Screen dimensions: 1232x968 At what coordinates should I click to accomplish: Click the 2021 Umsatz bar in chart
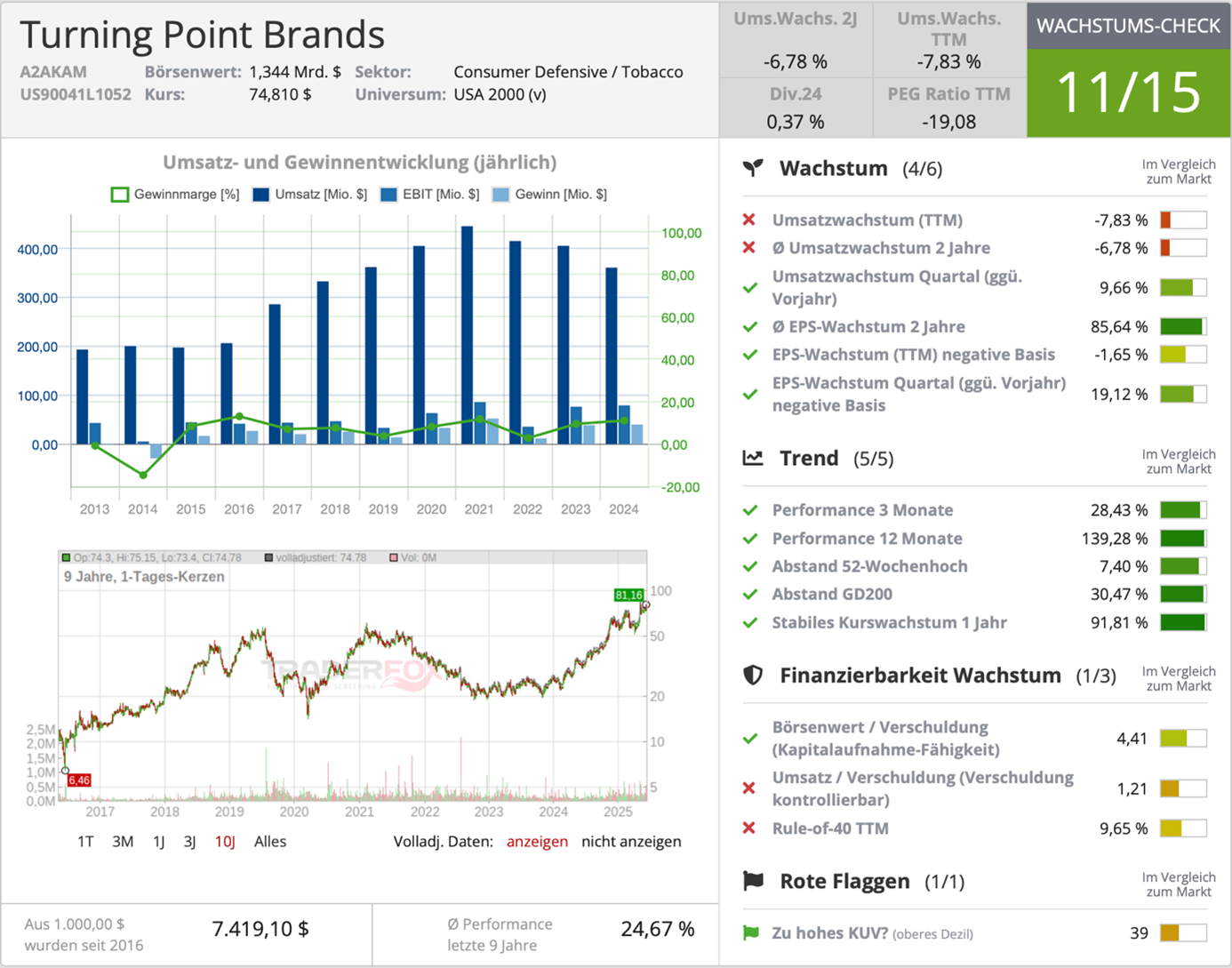[467, 335]
